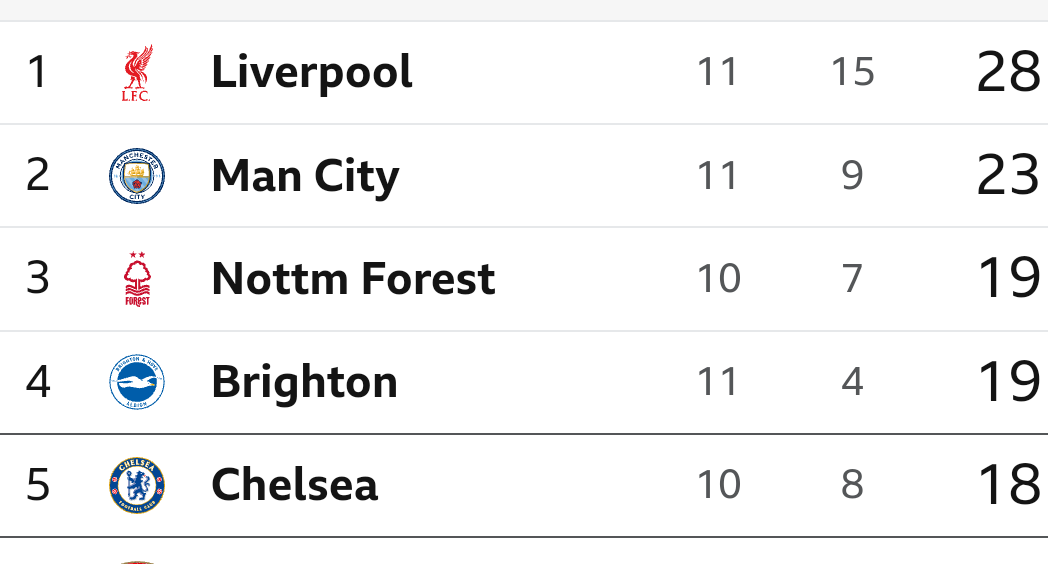
Task: Click Chelsea's goal difference of 8
Action: (852, 484)
